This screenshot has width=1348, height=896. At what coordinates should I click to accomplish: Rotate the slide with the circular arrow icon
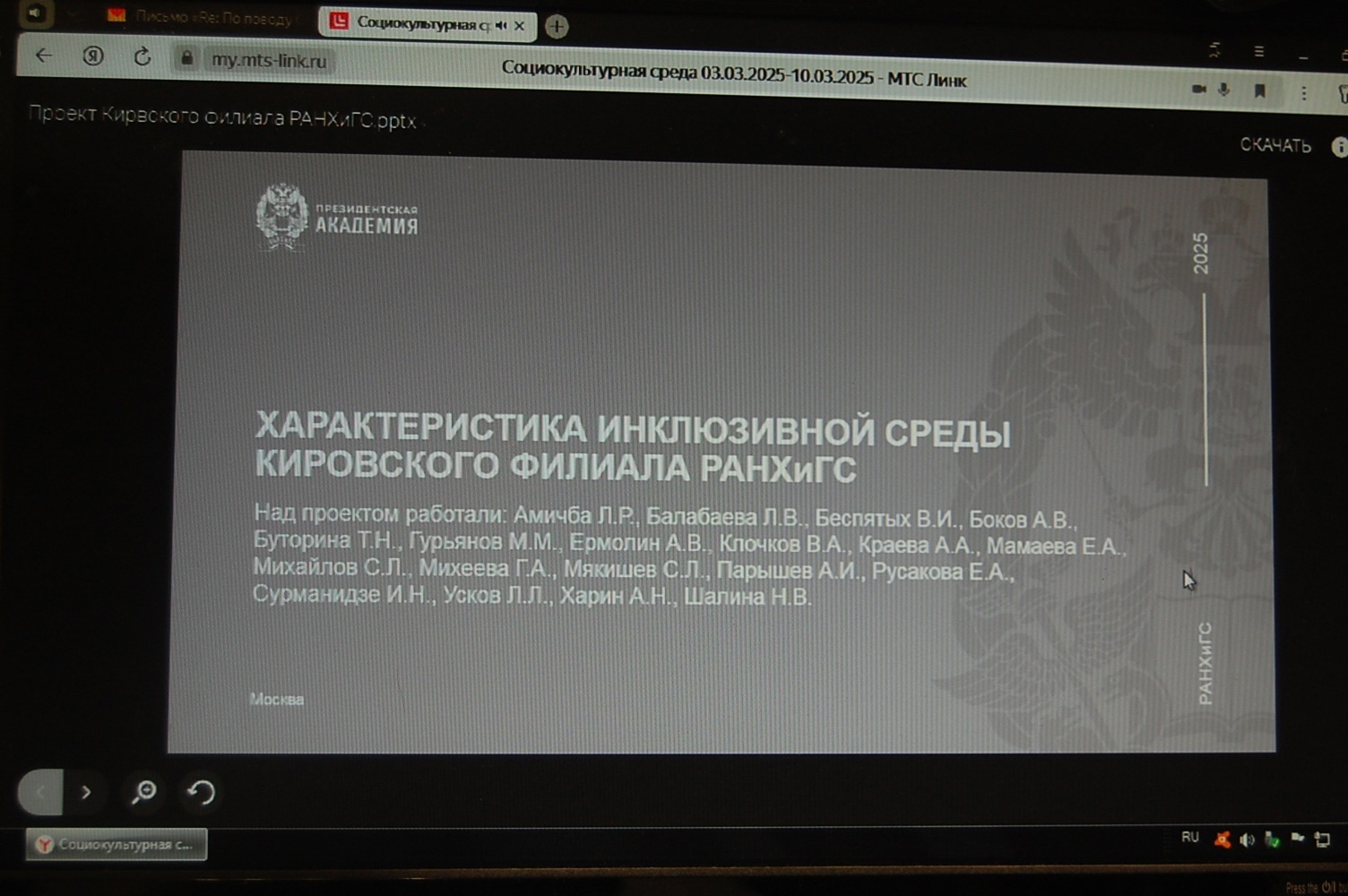201,792
